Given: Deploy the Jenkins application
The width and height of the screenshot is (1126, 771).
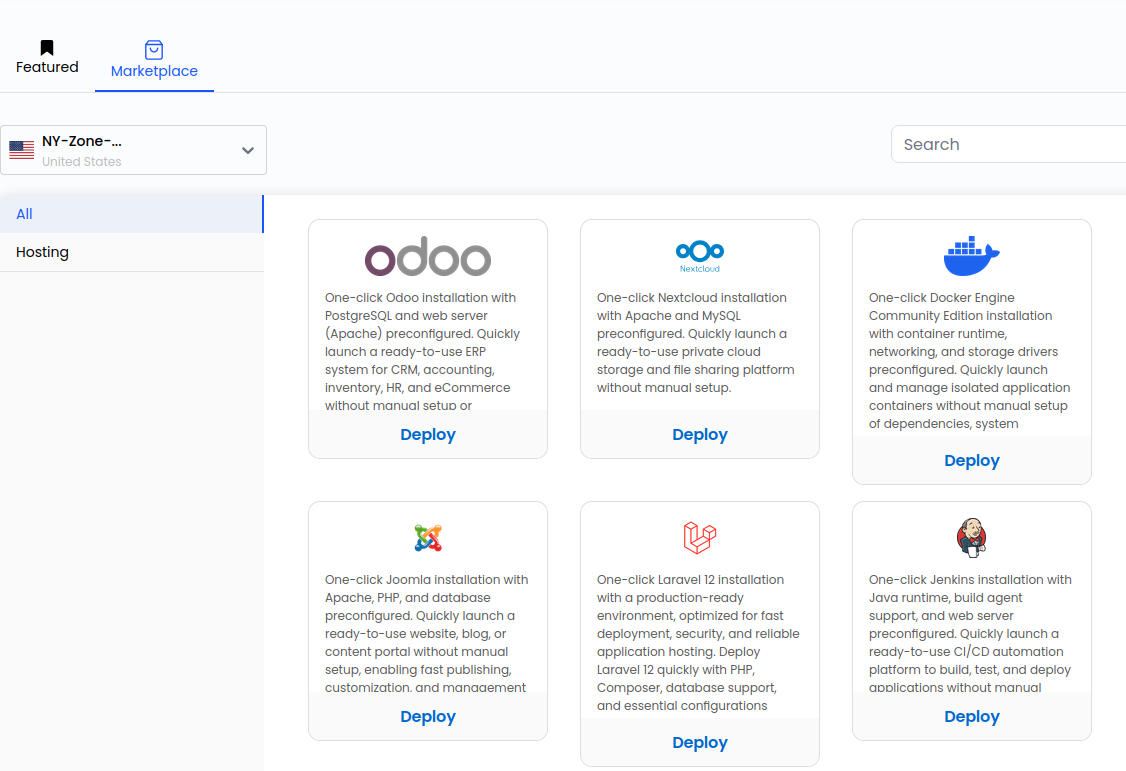Looking at the screenshot, I should point(972,716).
